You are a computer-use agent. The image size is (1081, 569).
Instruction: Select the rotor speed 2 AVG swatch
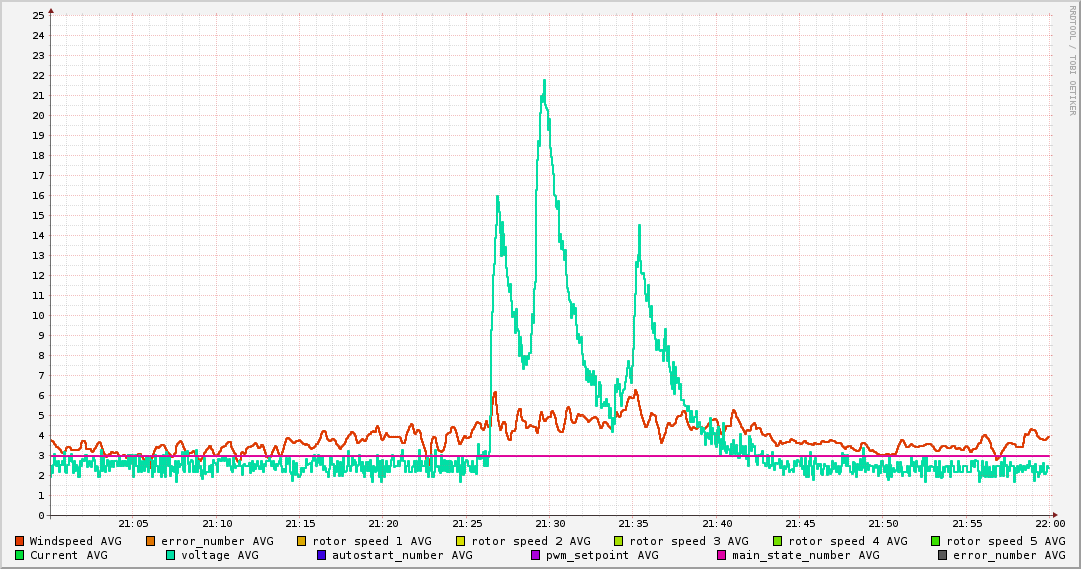click(x=461, y=541)
